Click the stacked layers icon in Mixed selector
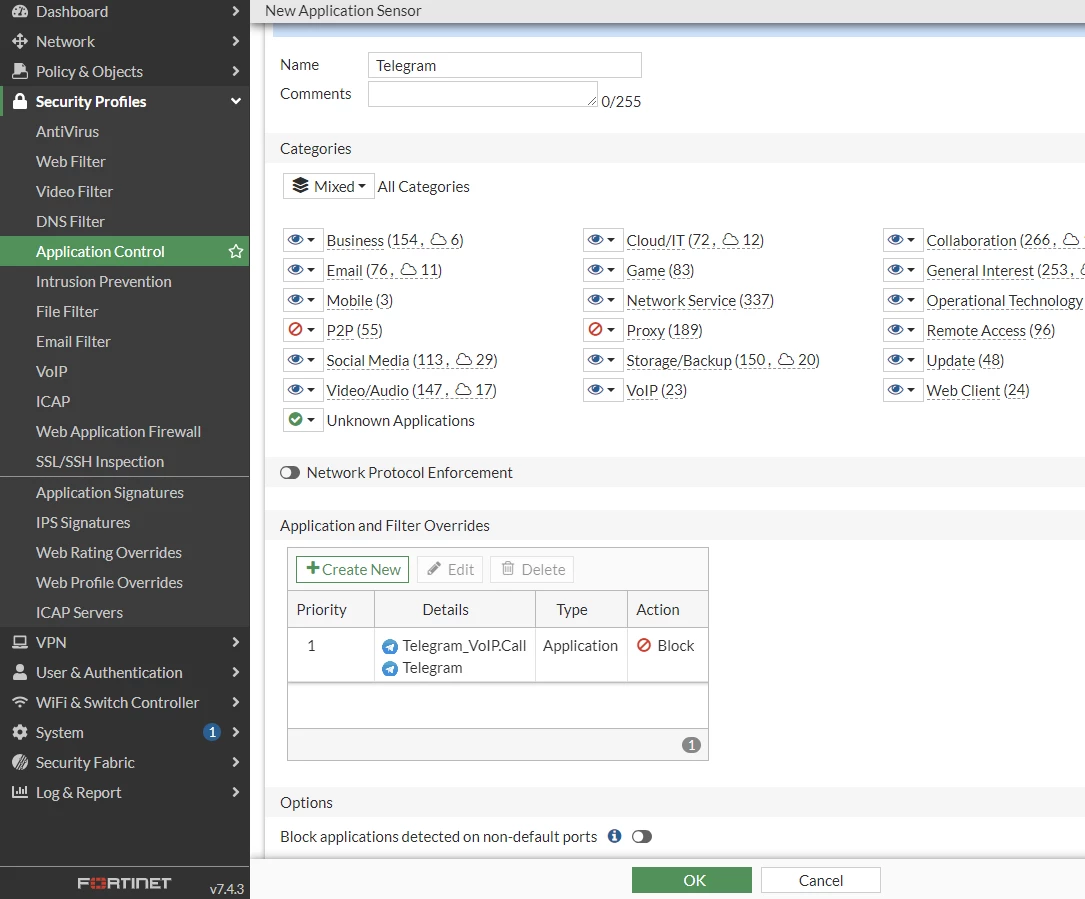 [x=300, y=185]
